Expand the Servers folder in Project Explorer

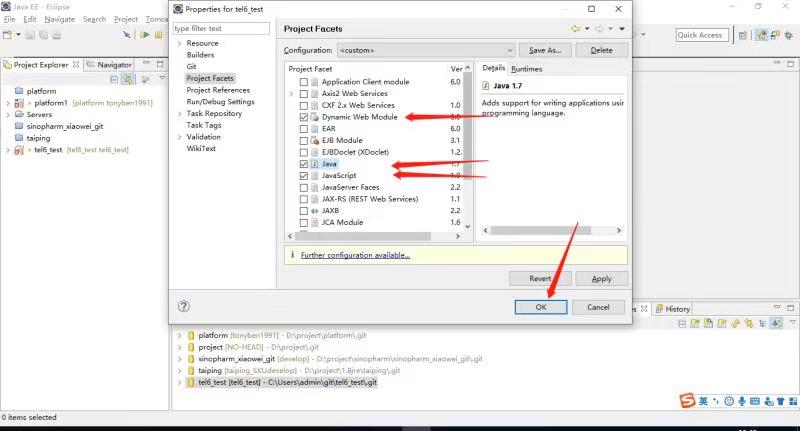coord(8,115)
